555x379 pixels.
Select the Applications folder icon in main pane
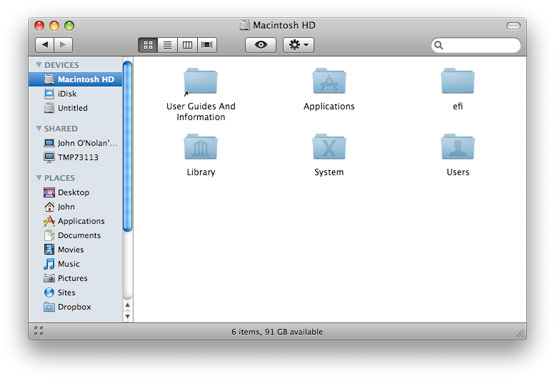point(329,81)
